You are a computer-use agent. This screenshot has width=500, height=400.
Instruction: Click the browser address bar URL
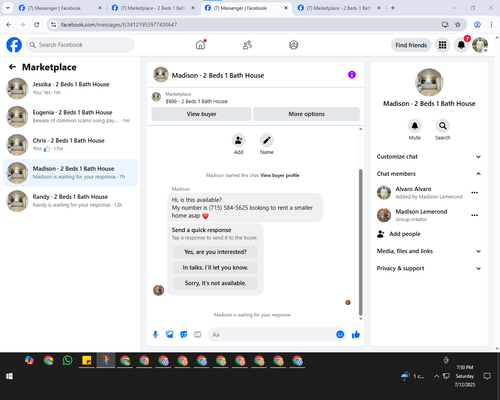coord(119,25)
